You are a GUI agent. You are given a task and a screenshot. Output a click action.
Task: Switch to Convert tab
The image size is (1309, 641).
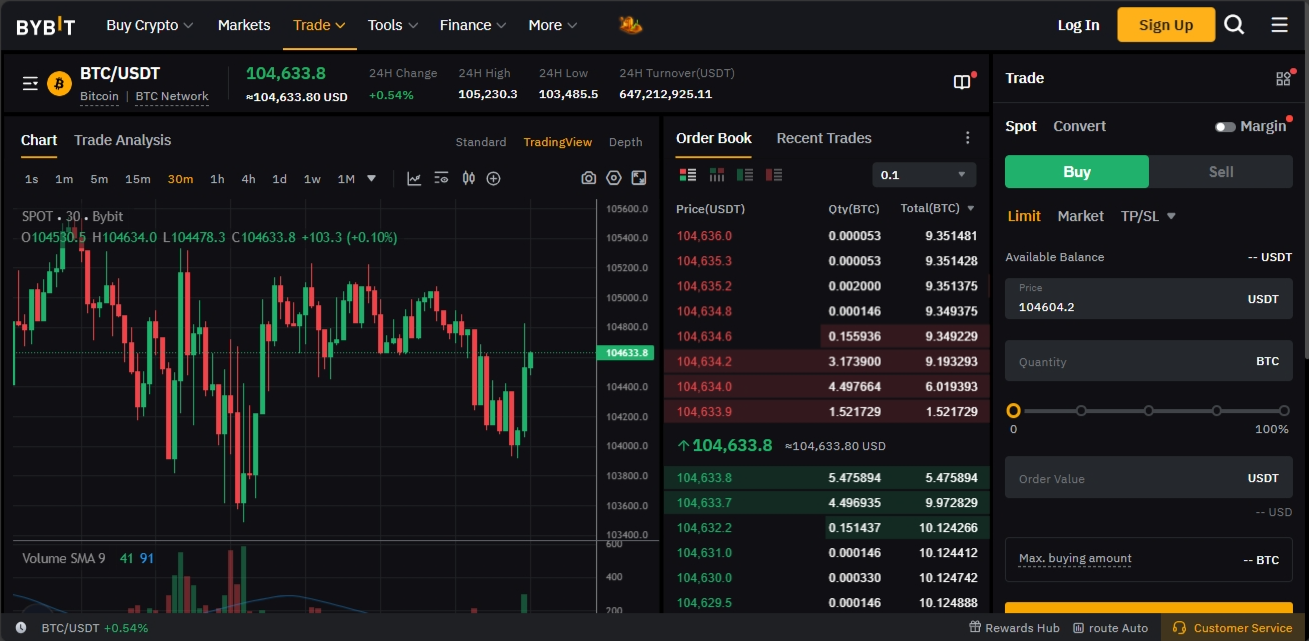point(1080,126)
